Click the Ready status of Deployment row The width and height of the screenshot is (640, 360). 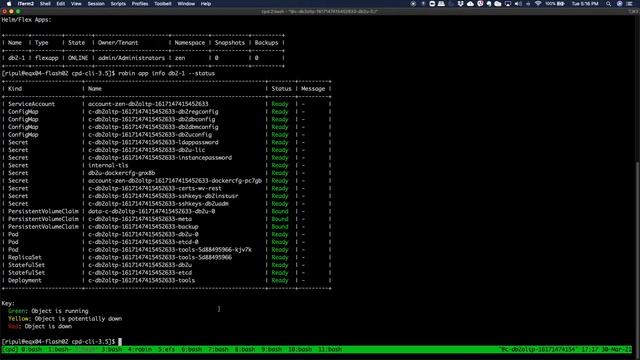pos(280,280)
